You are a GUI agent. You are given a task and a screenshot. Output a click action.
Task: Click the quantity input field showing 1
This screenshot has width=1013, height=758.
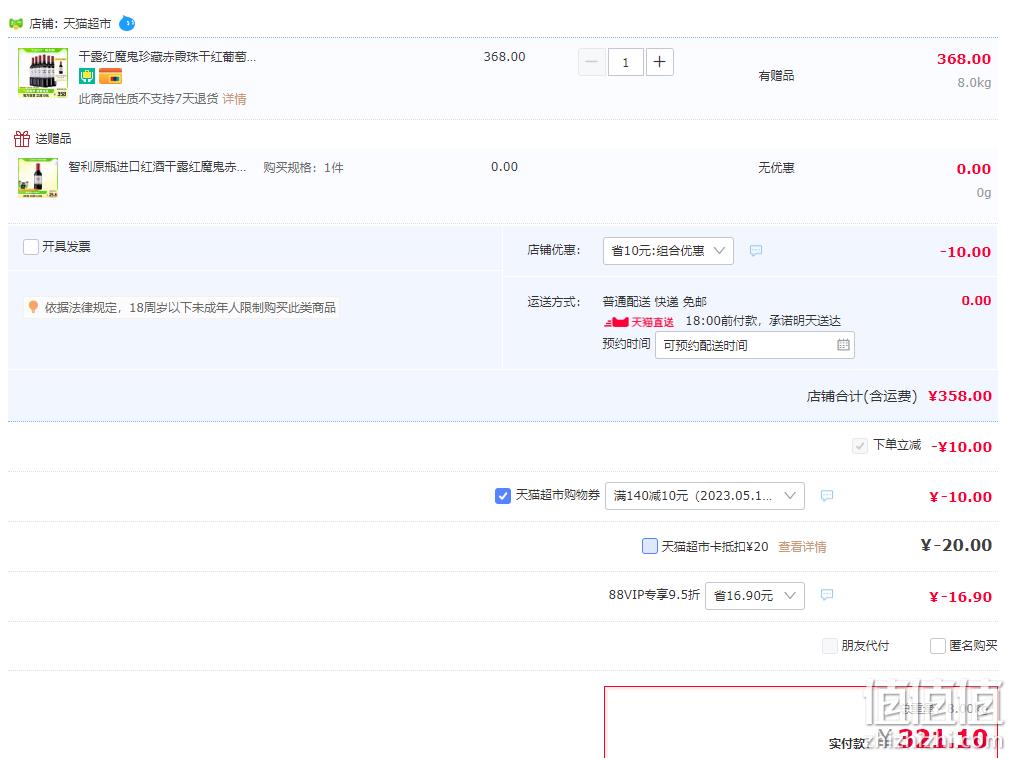point(625,62)
